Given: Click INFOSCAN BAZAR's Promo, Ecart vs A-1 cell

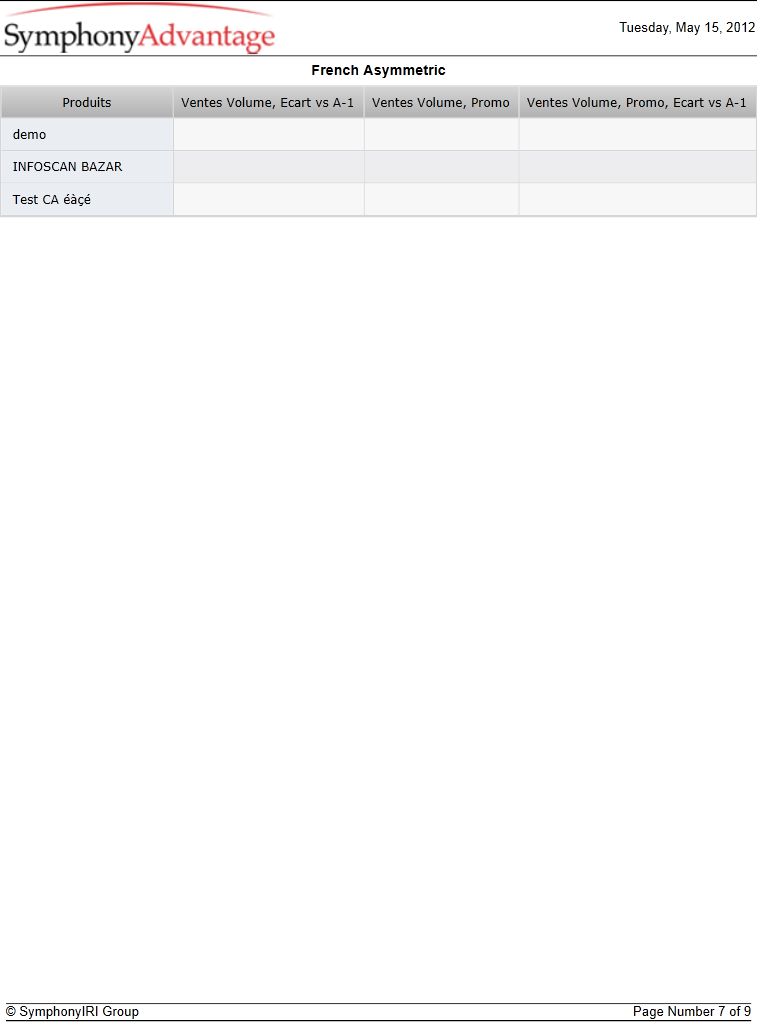Looking at the screenshot, I should point(638,166).
